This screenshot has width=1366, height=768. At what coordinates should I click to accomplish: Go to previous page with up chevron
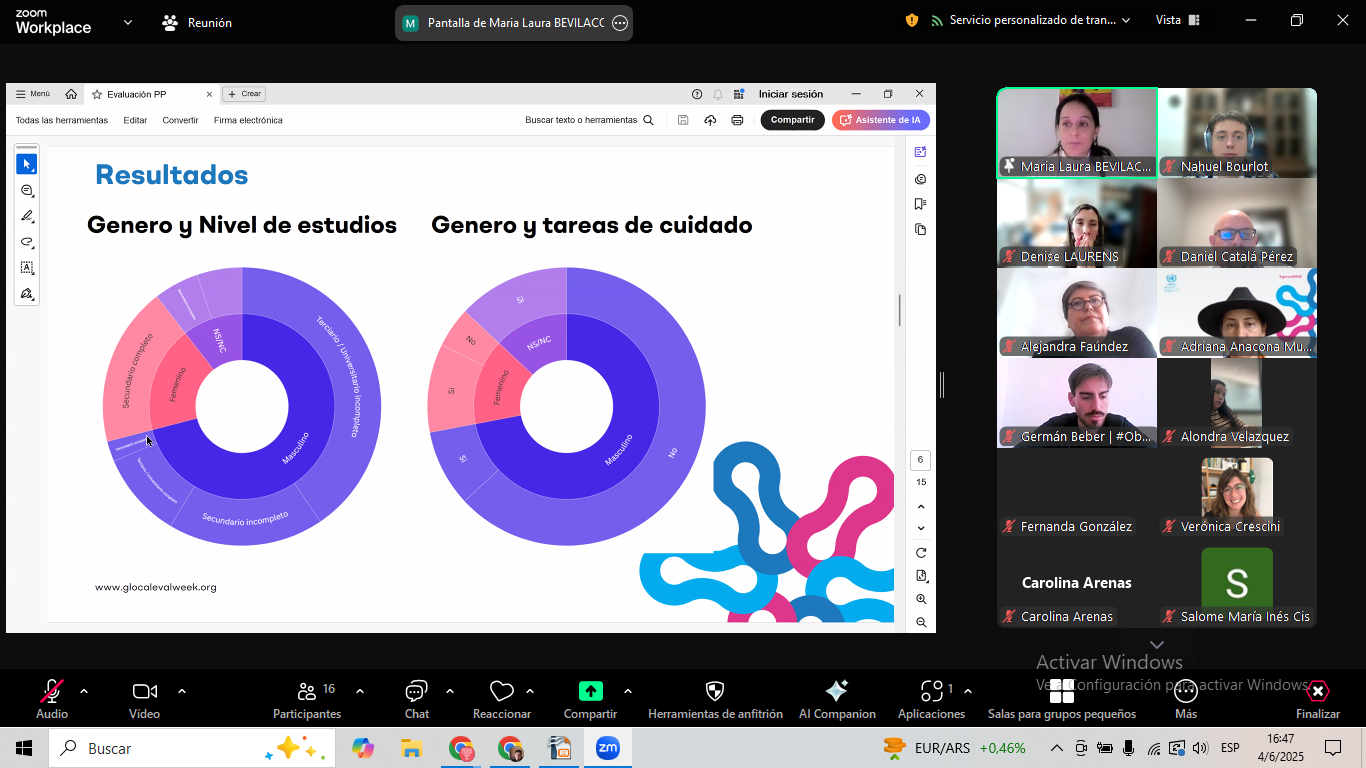(x=921, y=507)
